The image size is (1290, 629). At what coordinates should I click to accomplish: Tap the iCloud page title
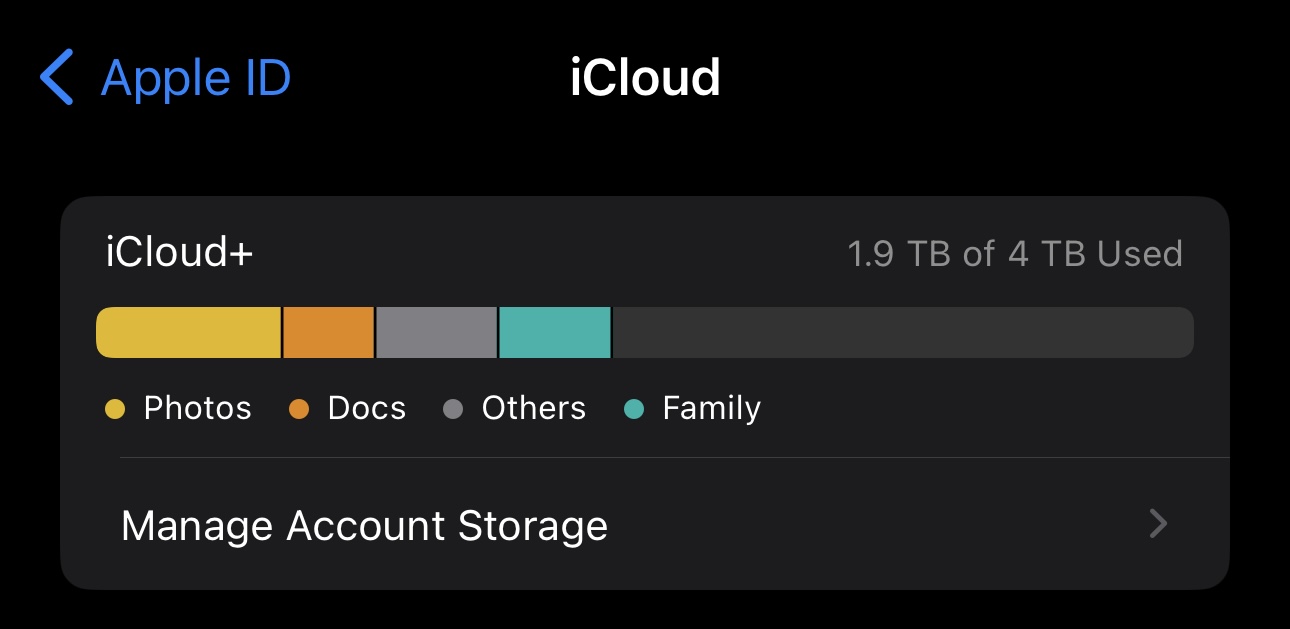[645, 78]
